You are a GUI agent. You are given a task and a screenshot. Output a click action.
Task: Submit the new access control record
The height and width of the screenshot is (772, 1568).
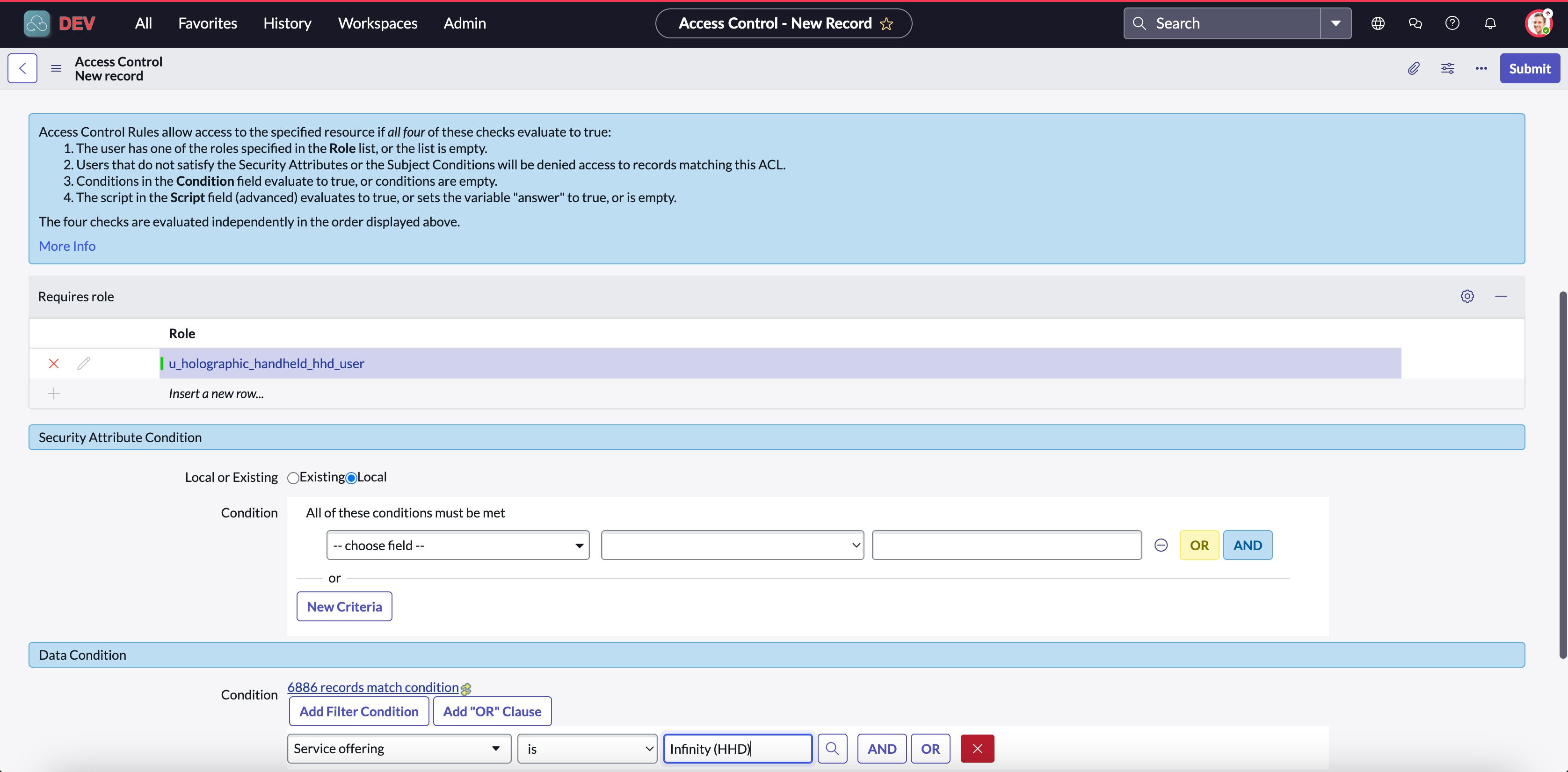point(1530,68)
